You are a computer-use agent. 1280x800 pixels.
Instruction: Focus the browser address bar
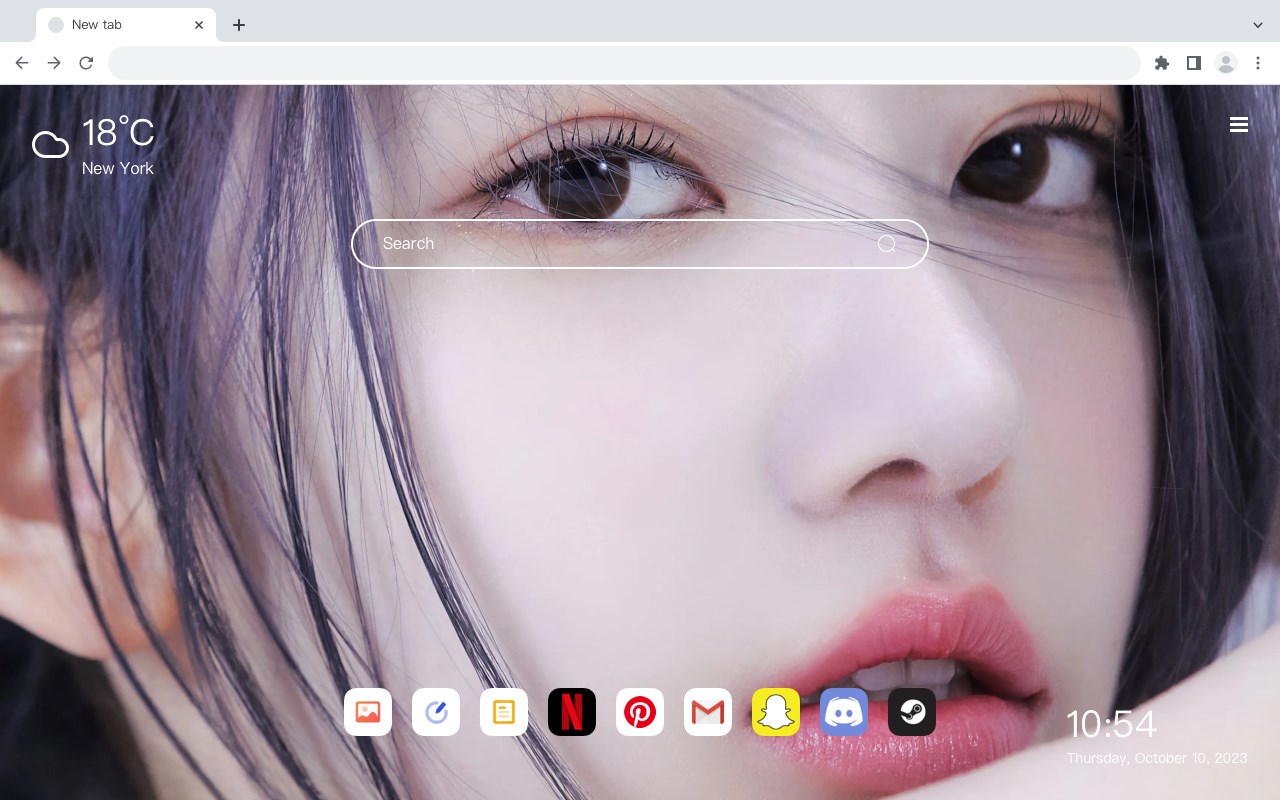point(624,63)
